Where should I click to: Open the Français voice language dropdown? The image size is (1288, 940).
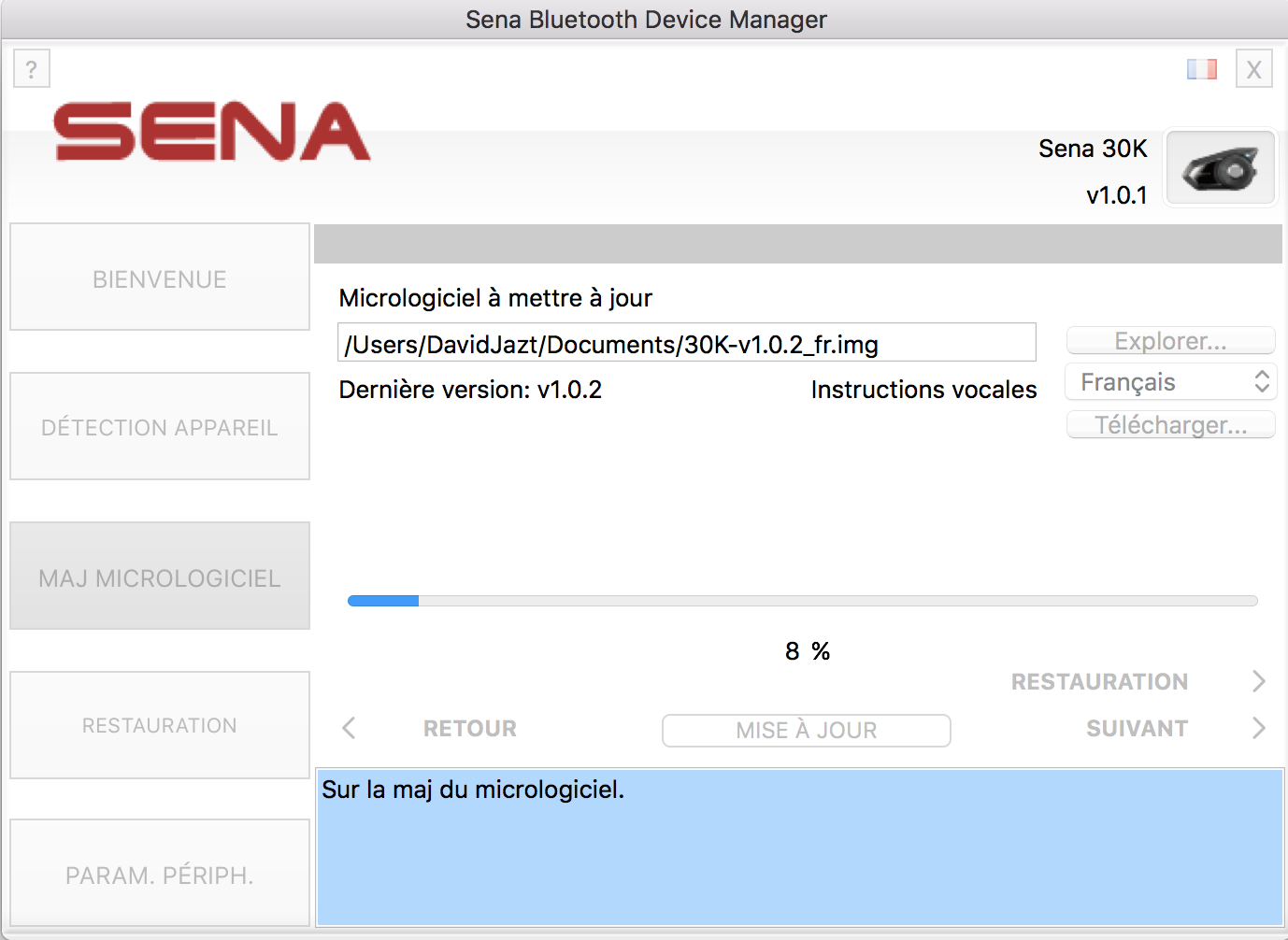click(1170, 382)
